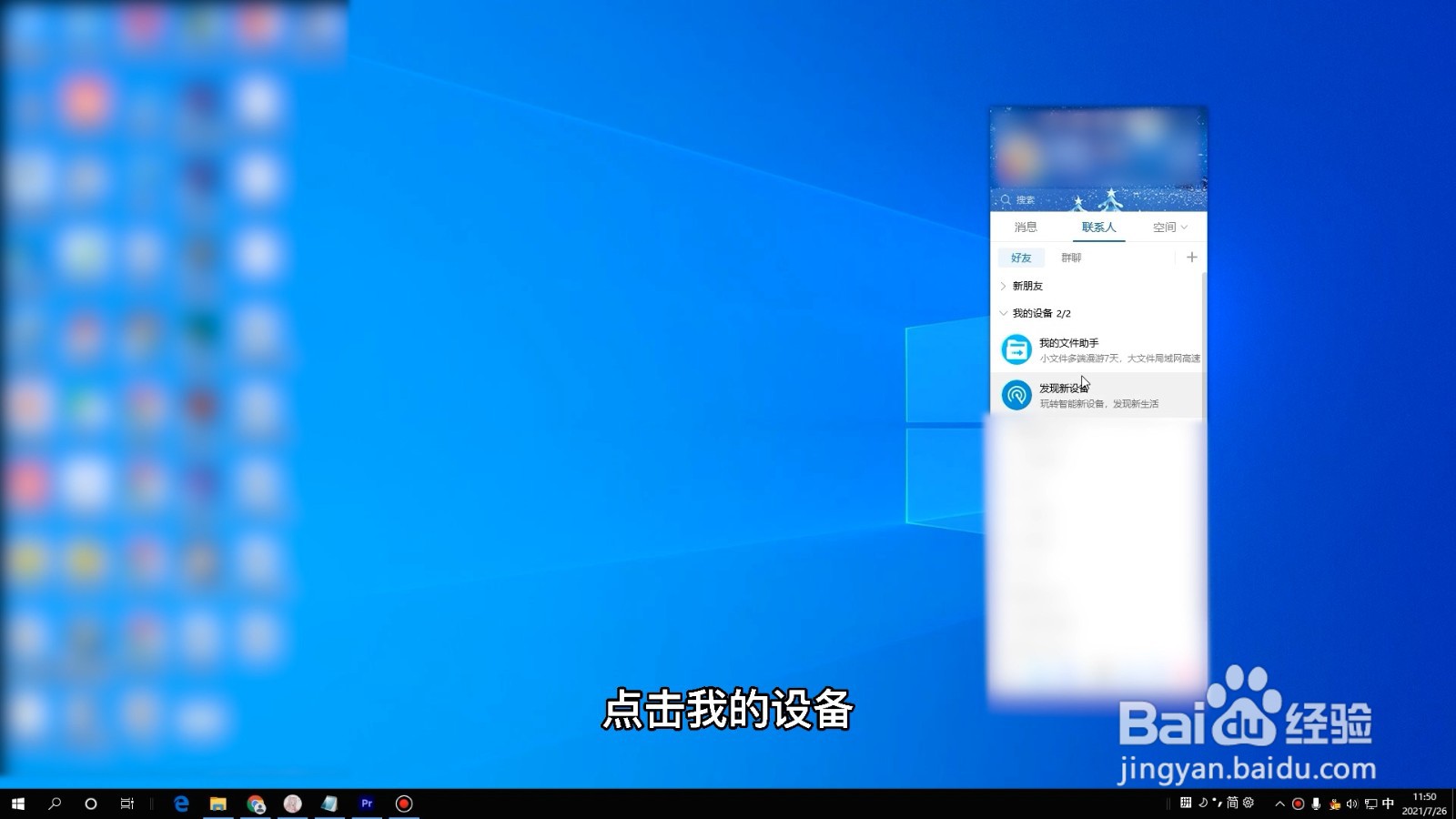Click the + button to add contacts
The height and width of the screenshot is (819, 1456).
click(1191, 257)
